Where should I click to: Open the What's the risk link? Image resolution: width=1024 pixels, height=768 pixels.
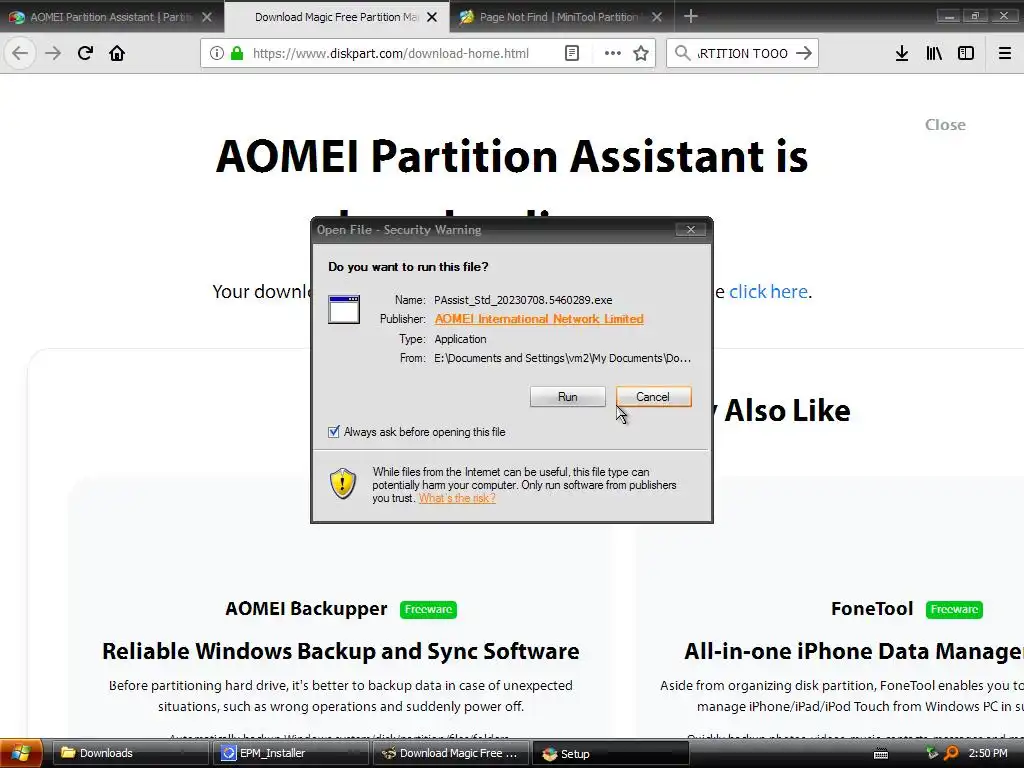click(x=457, y=498)
